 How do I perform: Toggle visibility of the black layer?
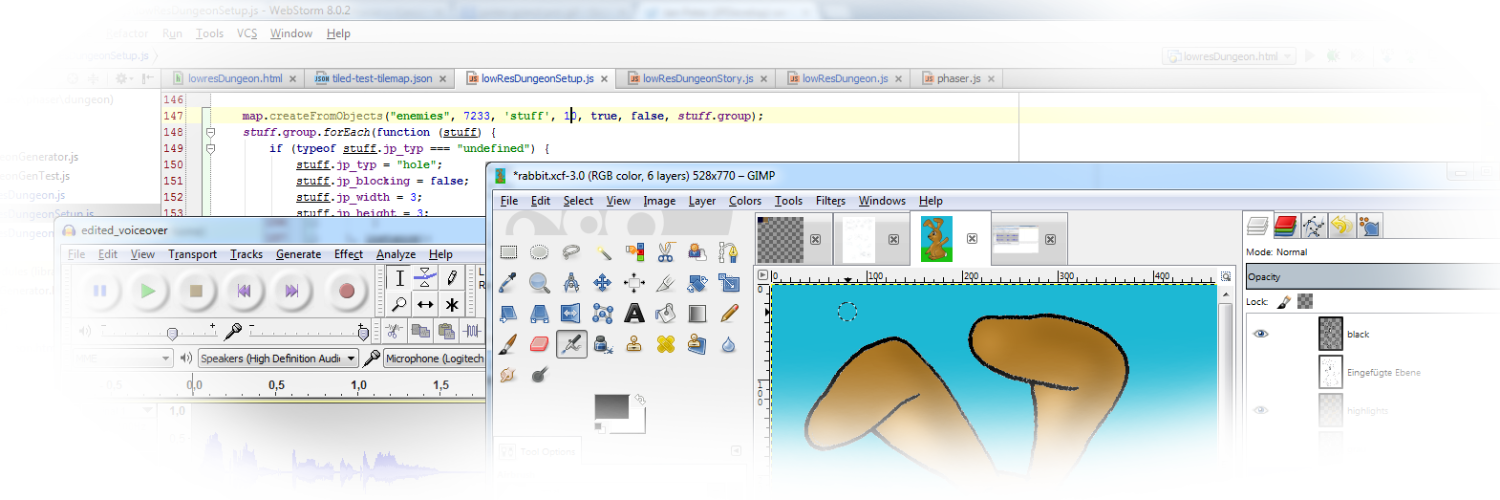pos(1262,334)
